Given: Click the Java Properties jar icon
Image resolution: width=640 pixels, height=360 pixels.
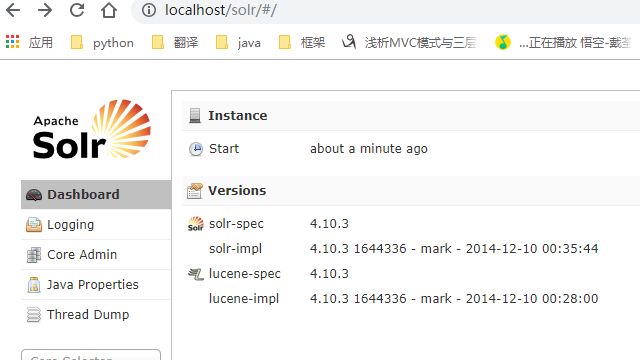Looking at the screenshot, I should [x=34, y=285].
